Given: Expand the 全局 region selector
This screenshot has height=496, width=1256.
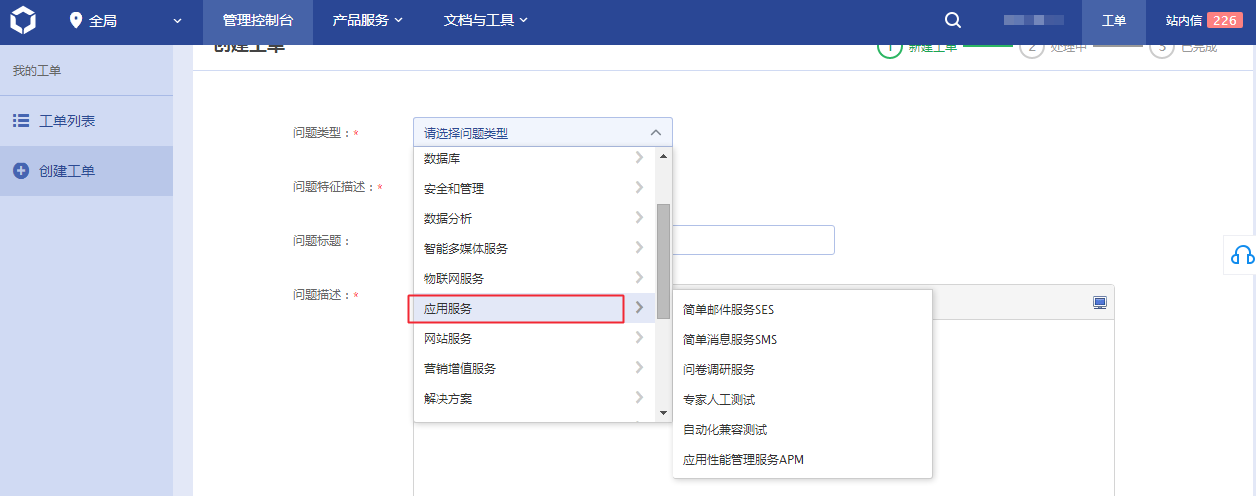Looking at the screenshot, I should tap(178, 21).
